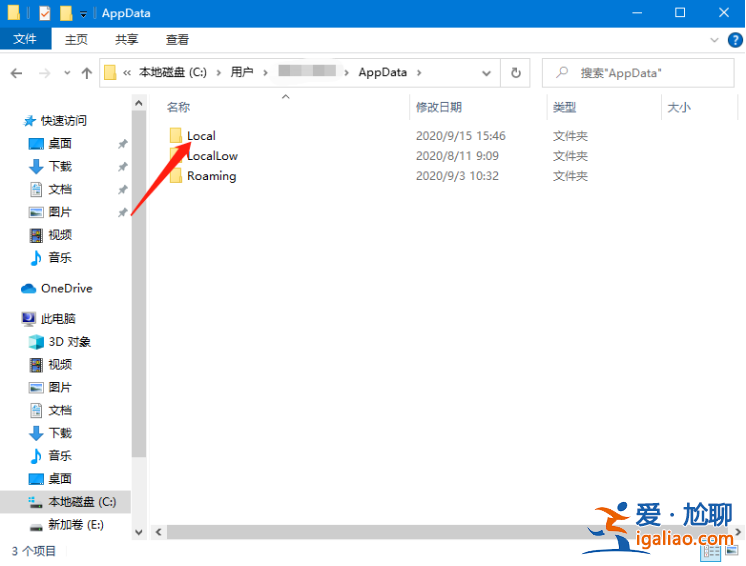This screenshot has width=746, height=566.
Task: Click Roaming's date 2020/9/3 10:32
Action: click(457, 176)
